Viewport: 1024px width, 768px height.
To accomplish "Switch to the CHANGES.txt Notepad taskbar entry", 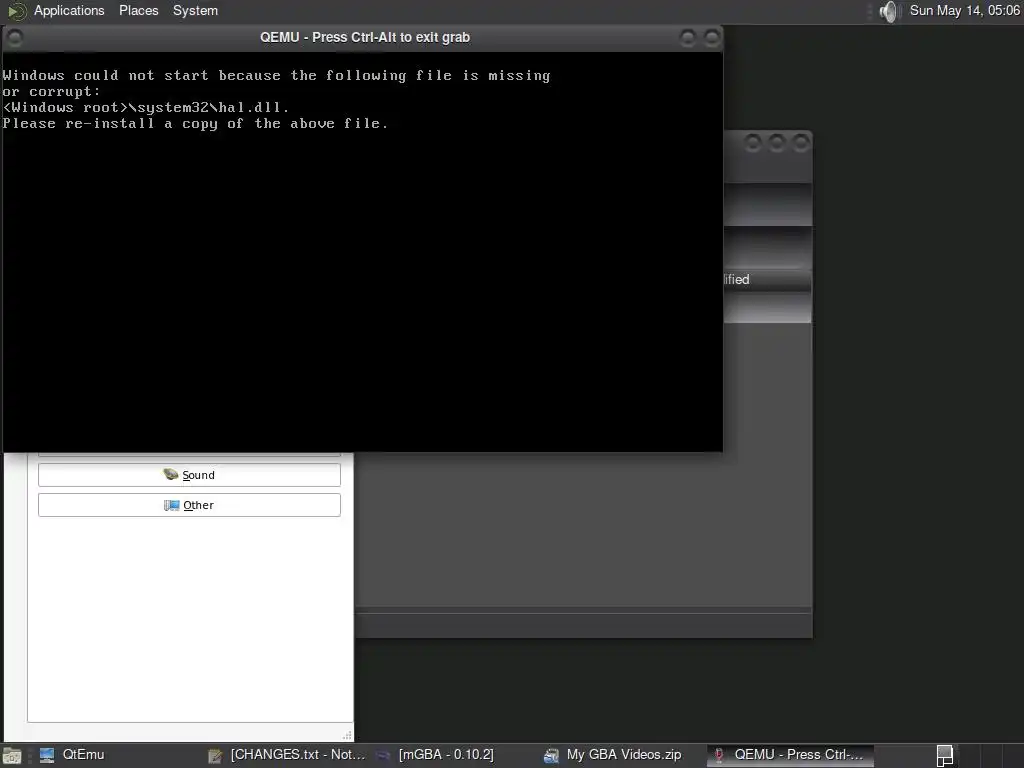I will (287, 755).
